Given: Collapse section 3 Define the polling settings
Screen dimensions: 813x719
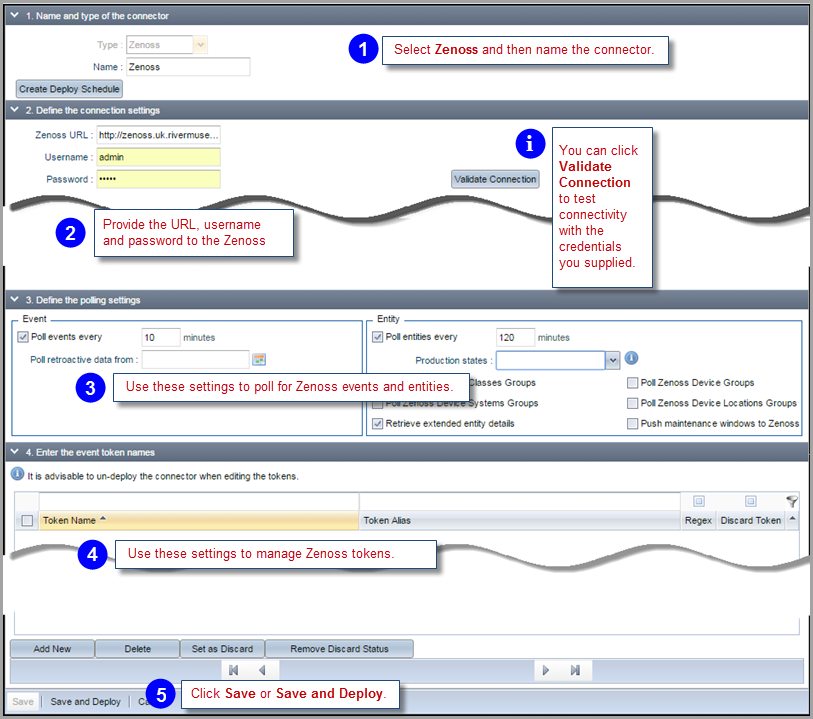Looking at the screenshot, I should tap(15, 300).
